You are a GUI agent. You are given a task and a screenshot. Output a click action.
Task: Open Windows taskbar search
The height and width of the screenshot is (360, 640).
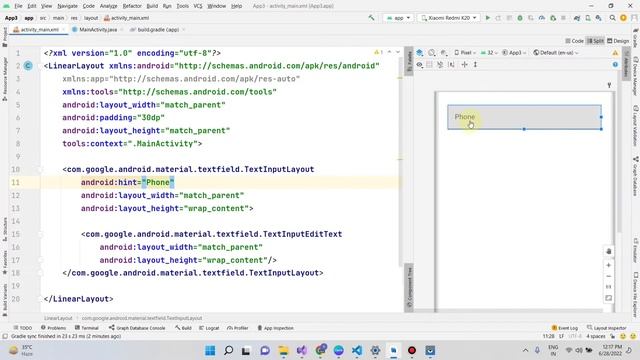click(228, 350)
